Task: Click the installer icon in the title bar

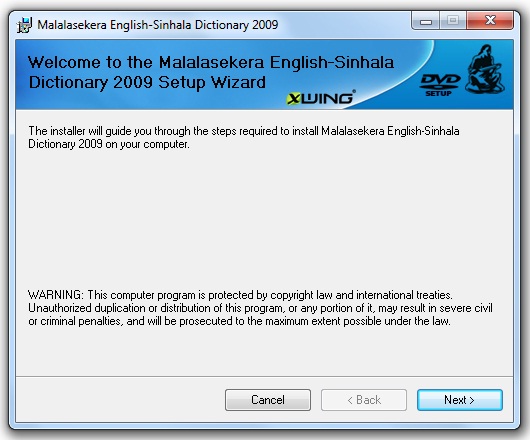Action: pyautogui.click(x=24, y=25)
